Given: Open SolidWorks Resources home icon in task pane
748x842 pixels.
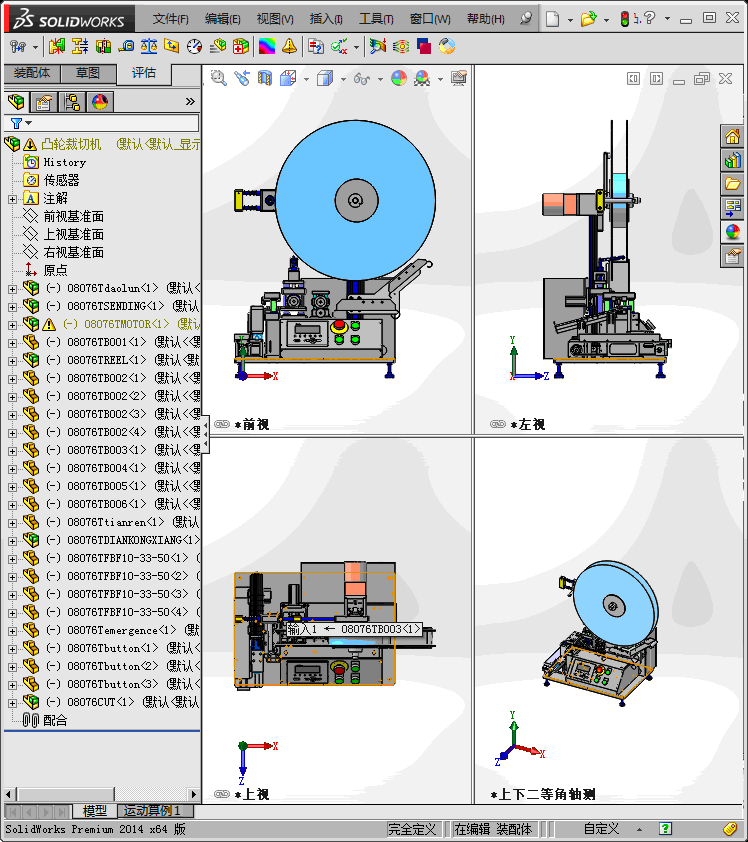Looking at the screenshot, I should pos(732,136).
